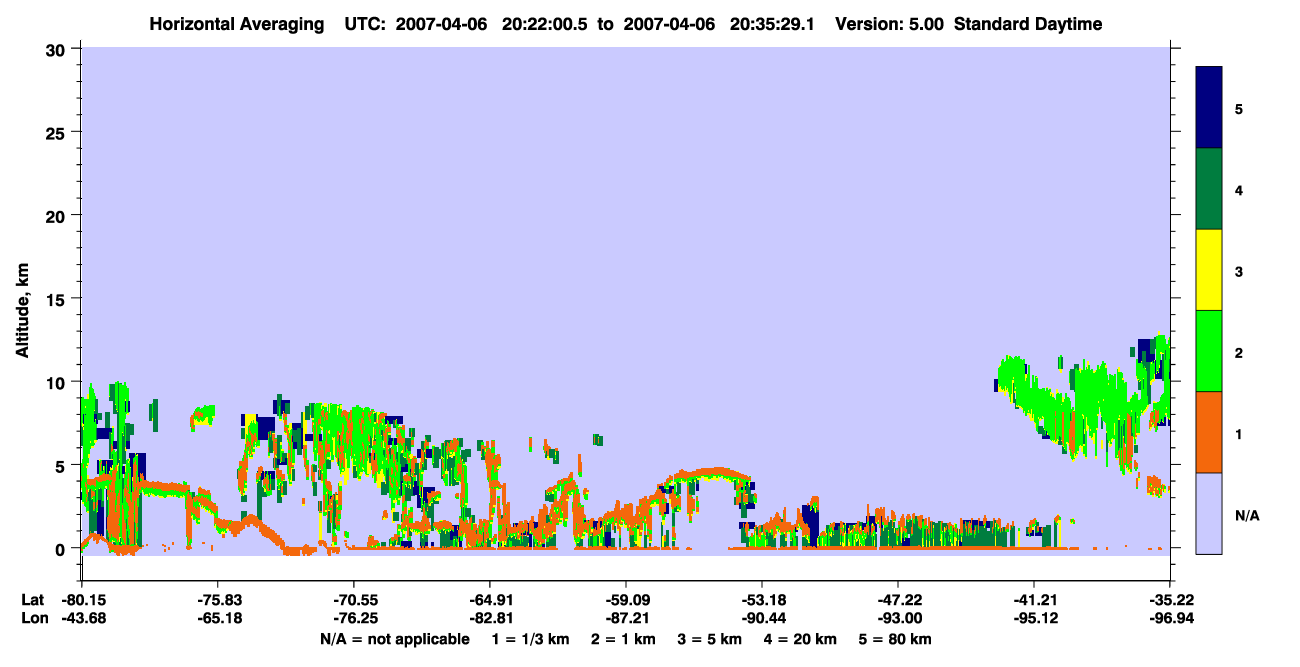The width and height of the screenshot is (1300, 667).
Task: Click the '4 = 20 km' legend entry
Action: coord(801,639)
